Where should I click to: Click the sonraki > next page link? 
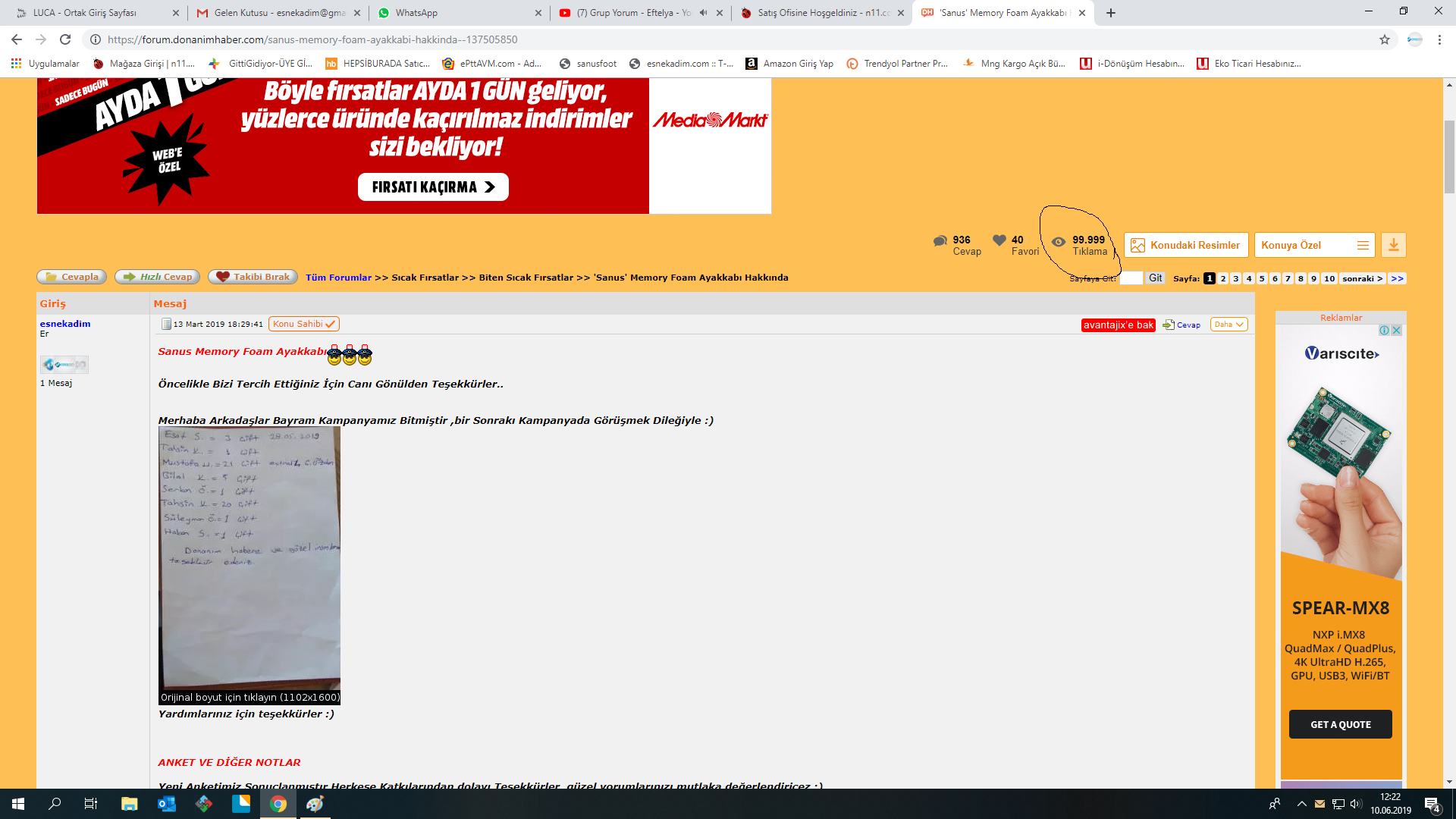point(1362,278)
